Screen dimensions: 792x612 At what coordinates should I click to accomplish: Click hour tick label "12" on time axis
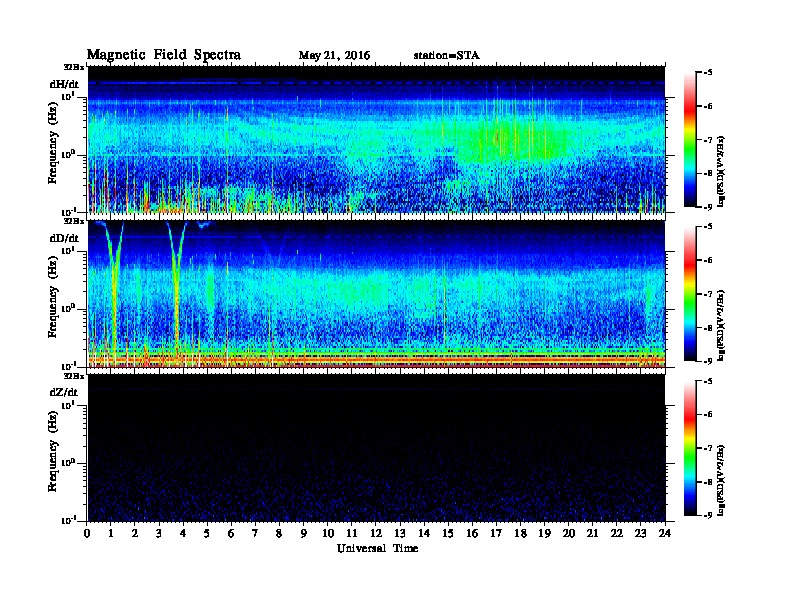[376, 534]
